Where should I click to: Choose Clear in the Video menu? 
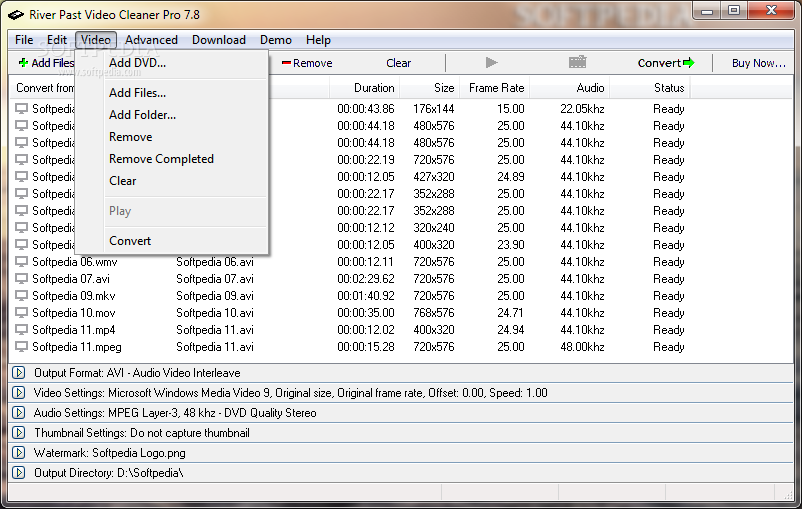(x=172, y=181)
